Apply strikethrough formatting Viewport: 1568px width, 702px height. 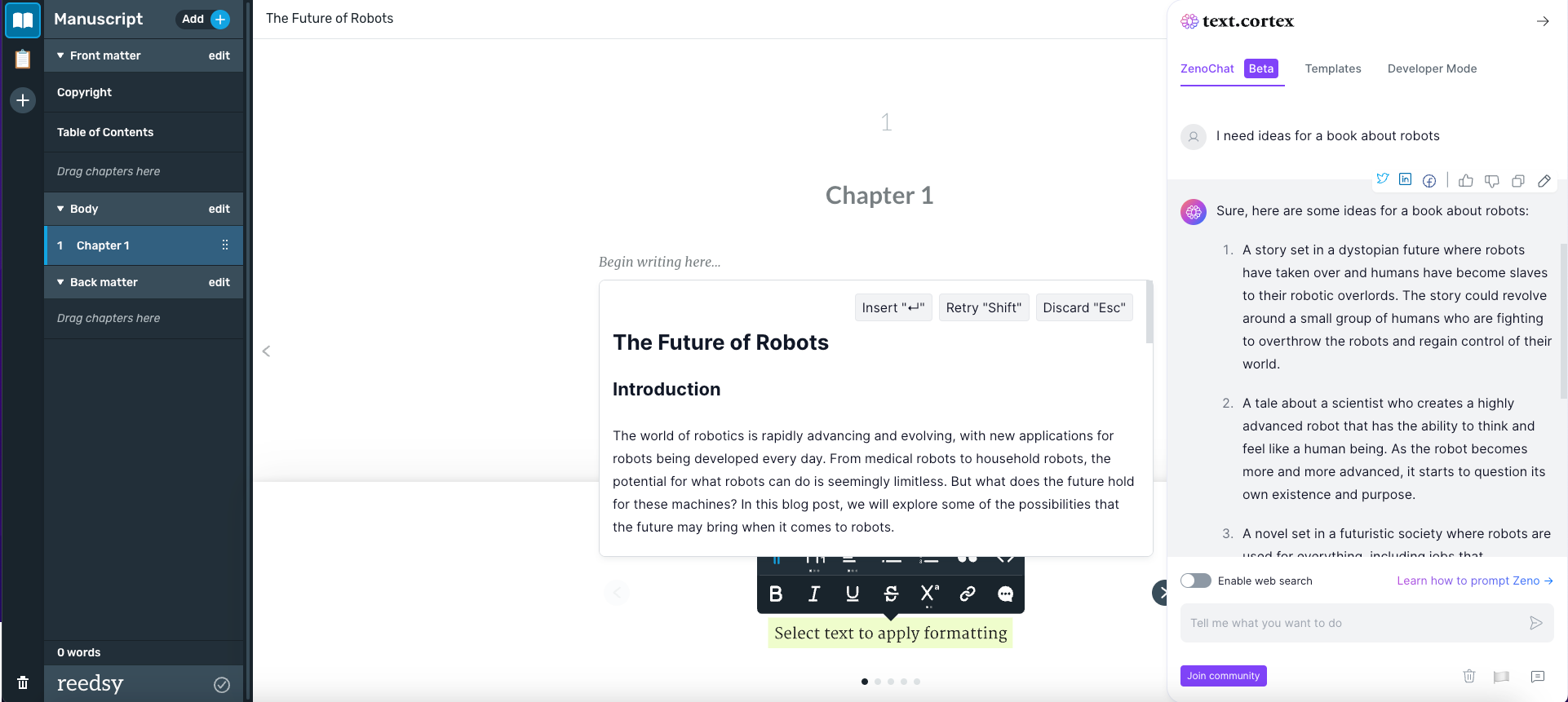pyautogui.click(x=891, y=594)
